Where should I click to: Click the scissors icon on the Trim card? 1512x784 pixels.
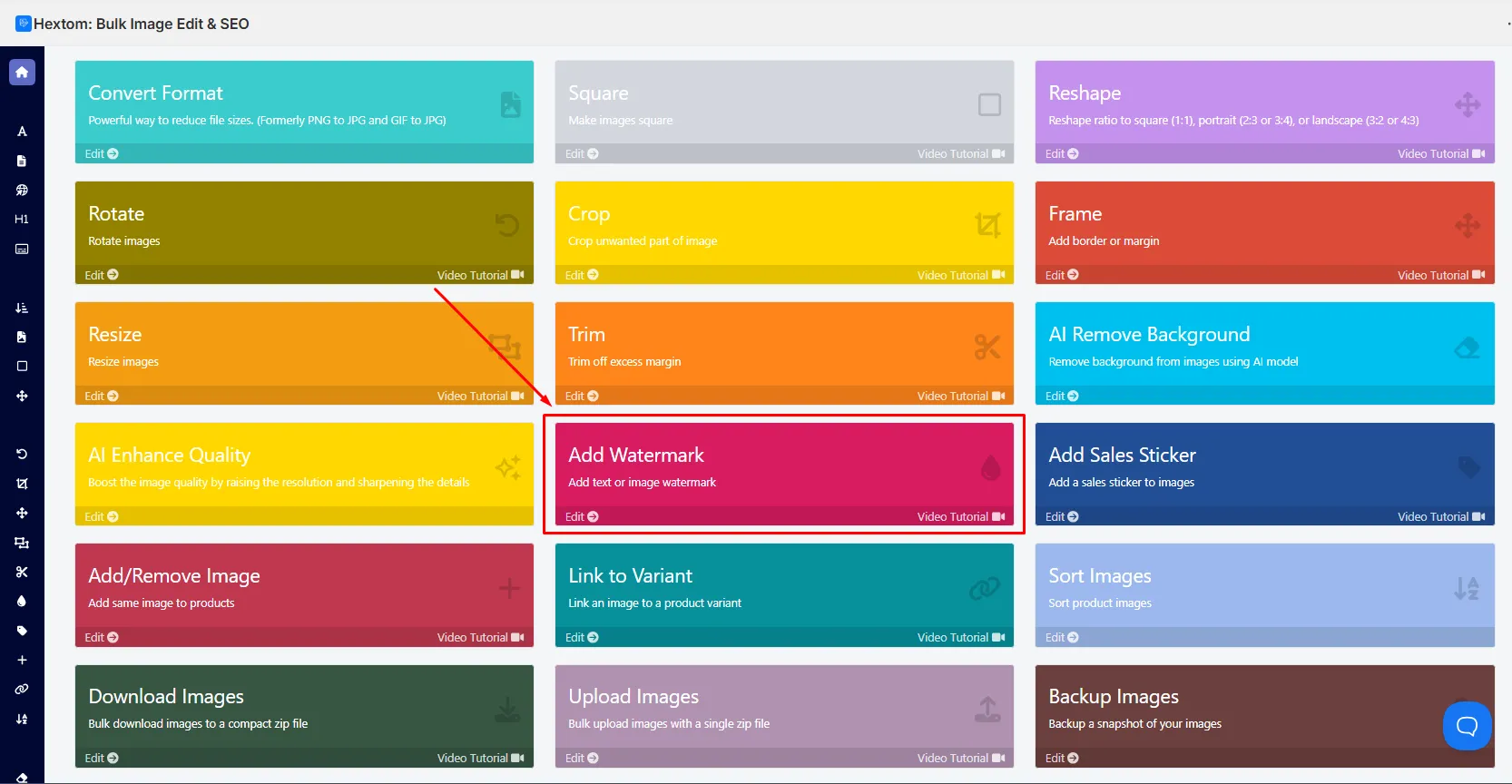(987, 346)
